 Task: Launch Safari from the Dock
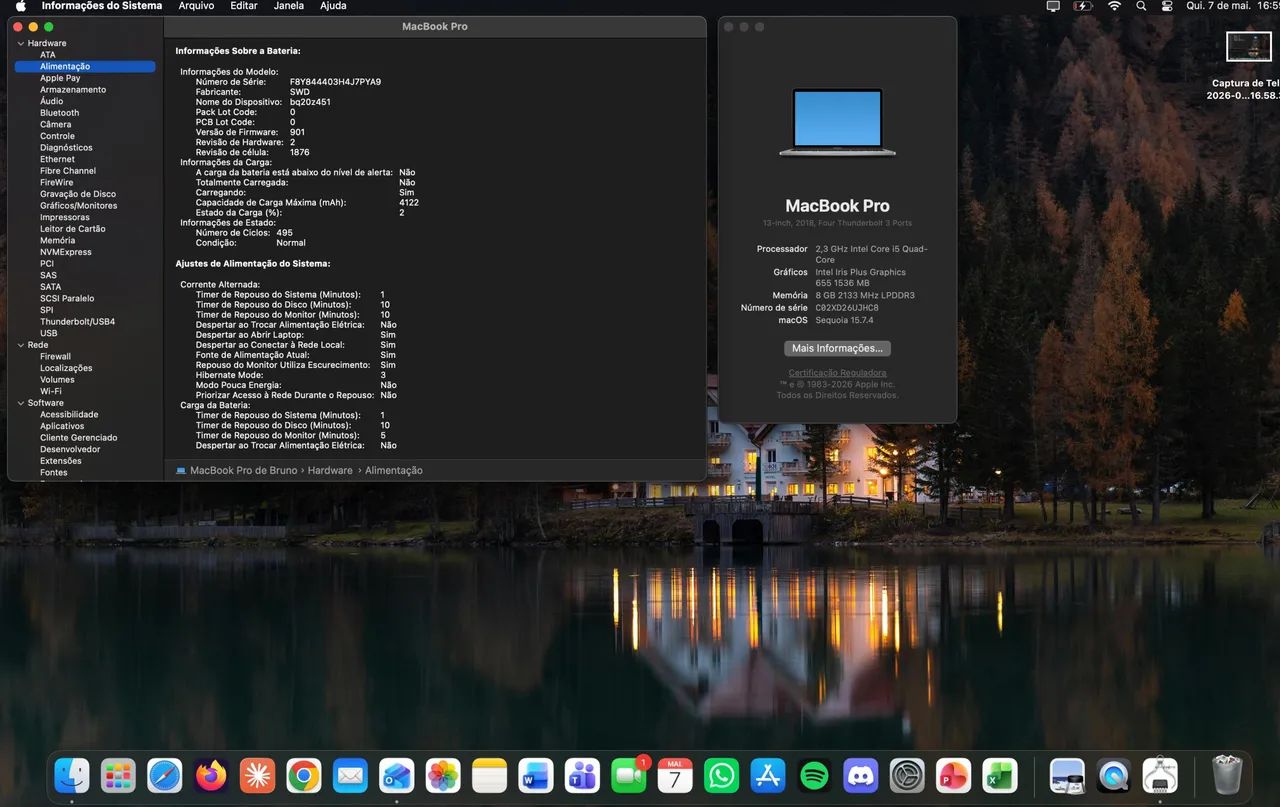coord(165,776)
